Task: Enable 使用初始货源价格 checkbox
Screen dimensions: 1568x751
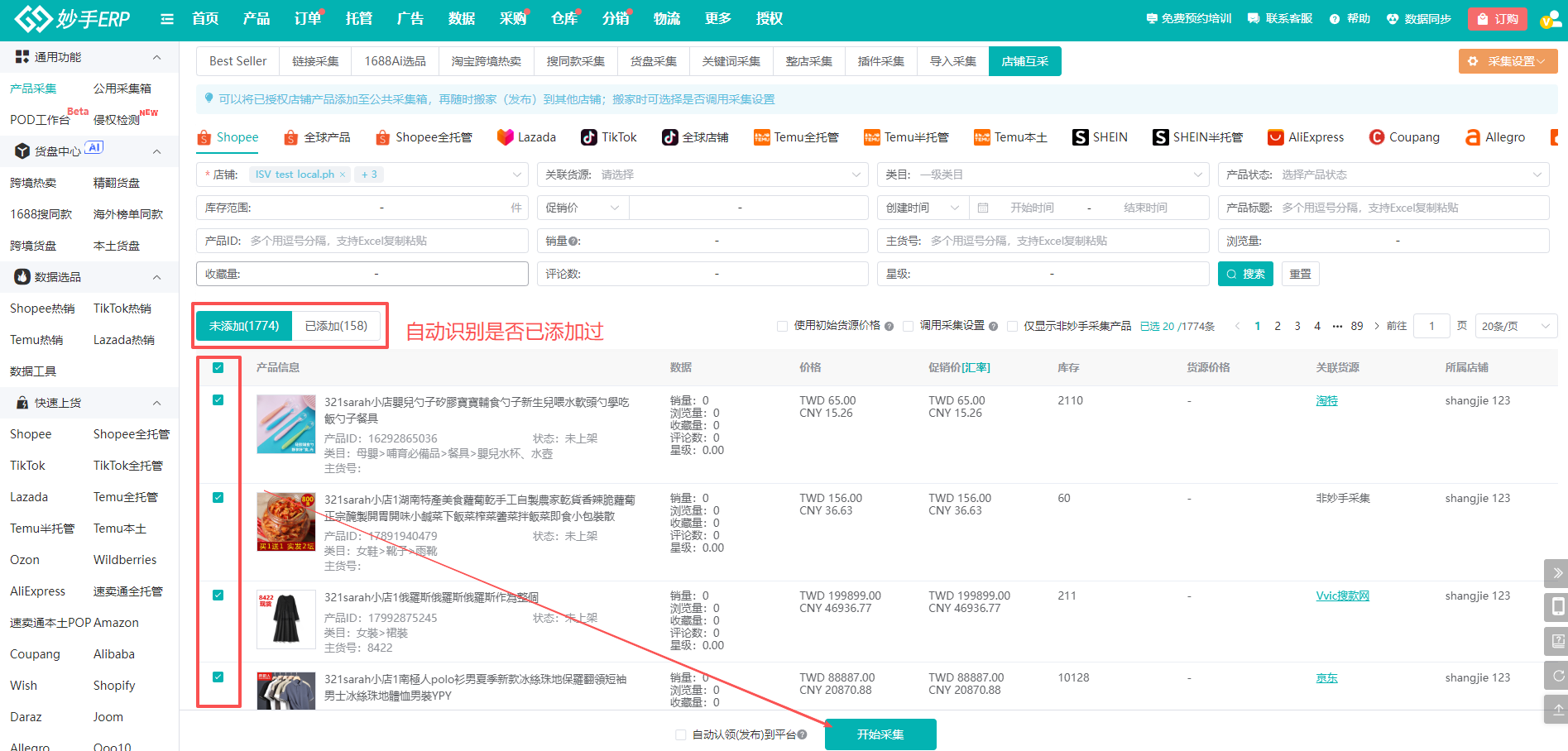Action: 782,326
